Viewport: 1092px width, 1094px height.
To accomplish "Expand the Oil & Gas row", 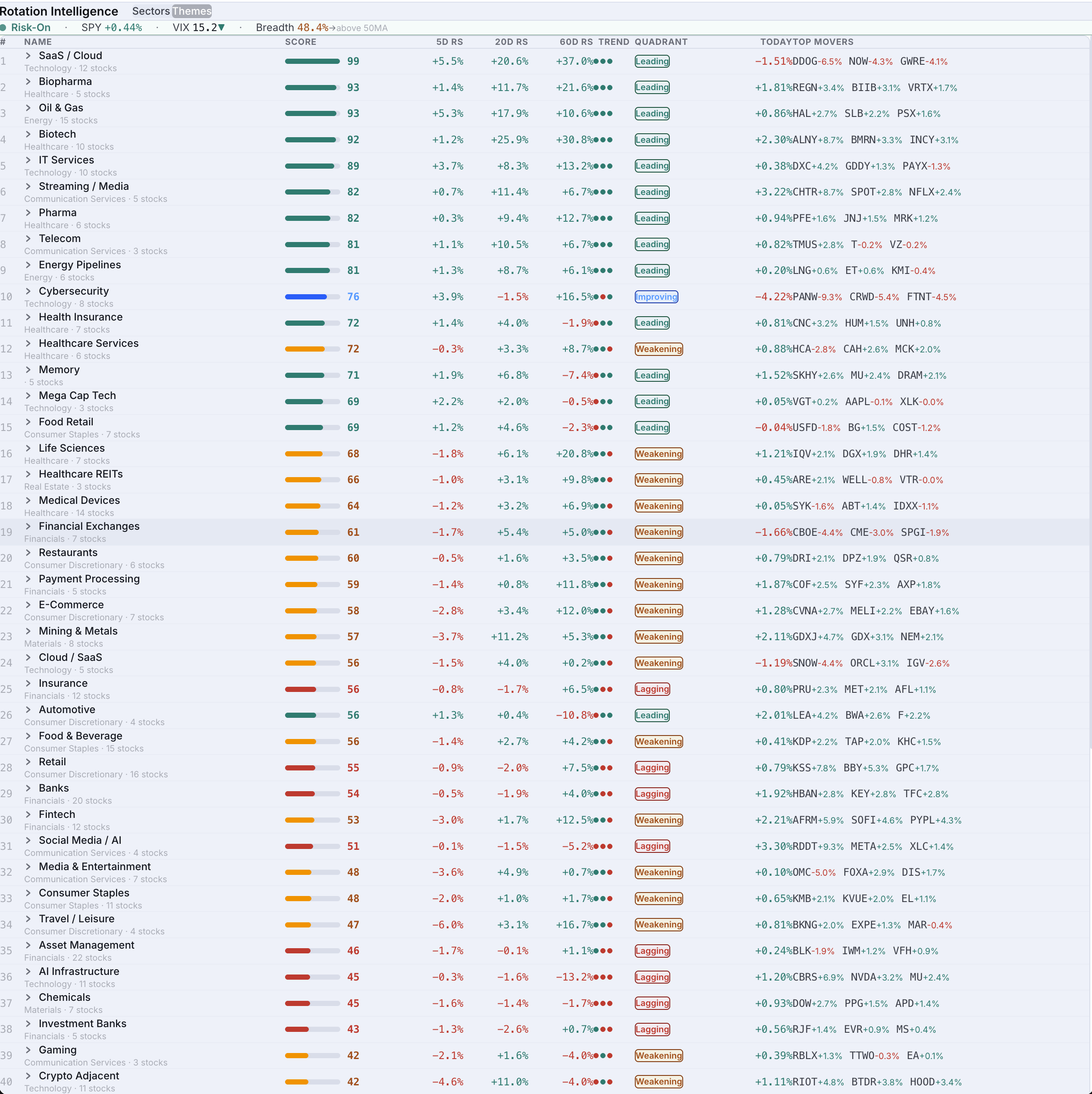I will click(28, 107).
